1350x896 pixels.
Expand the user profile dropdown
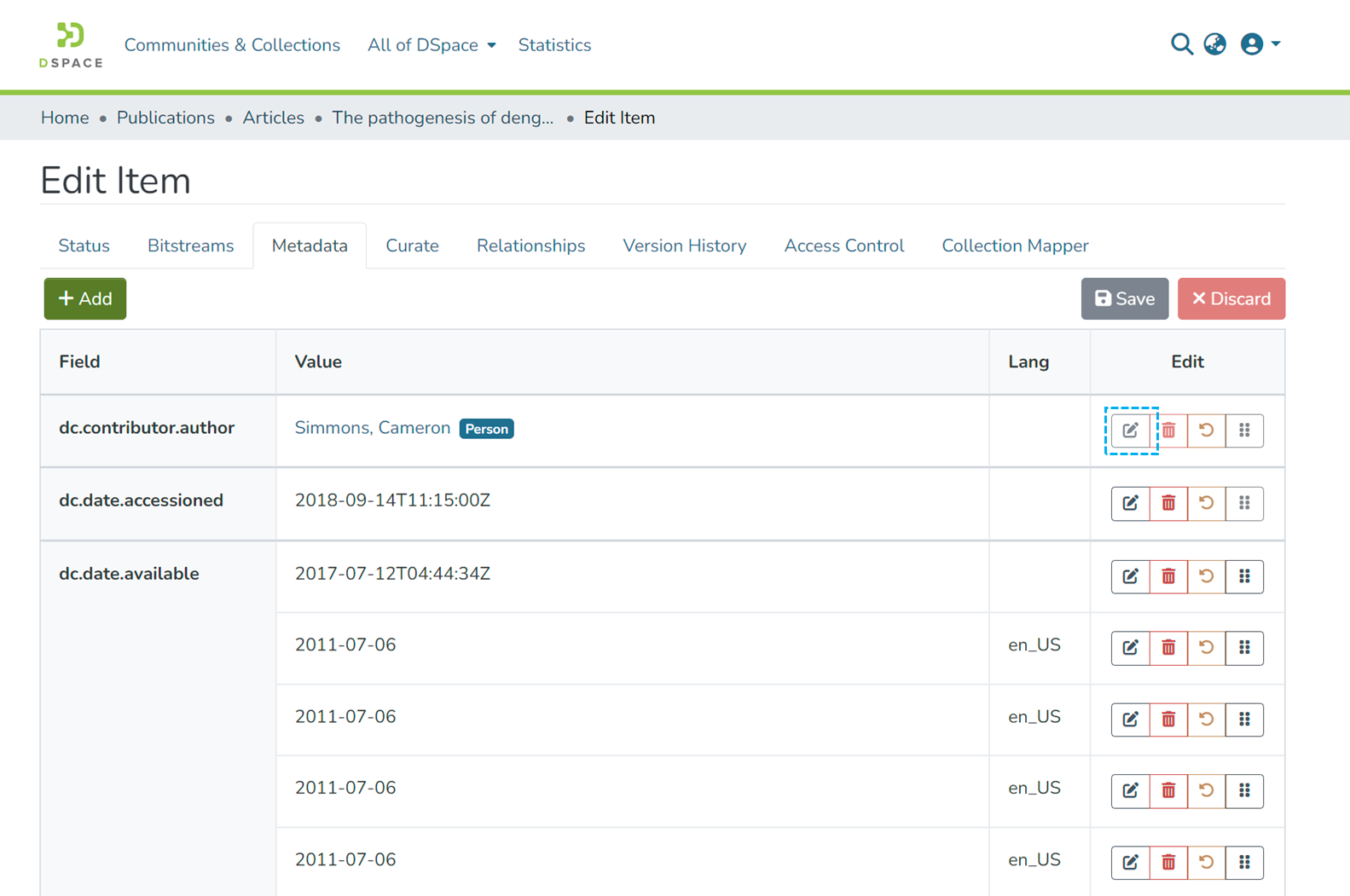coord(1260,44)
